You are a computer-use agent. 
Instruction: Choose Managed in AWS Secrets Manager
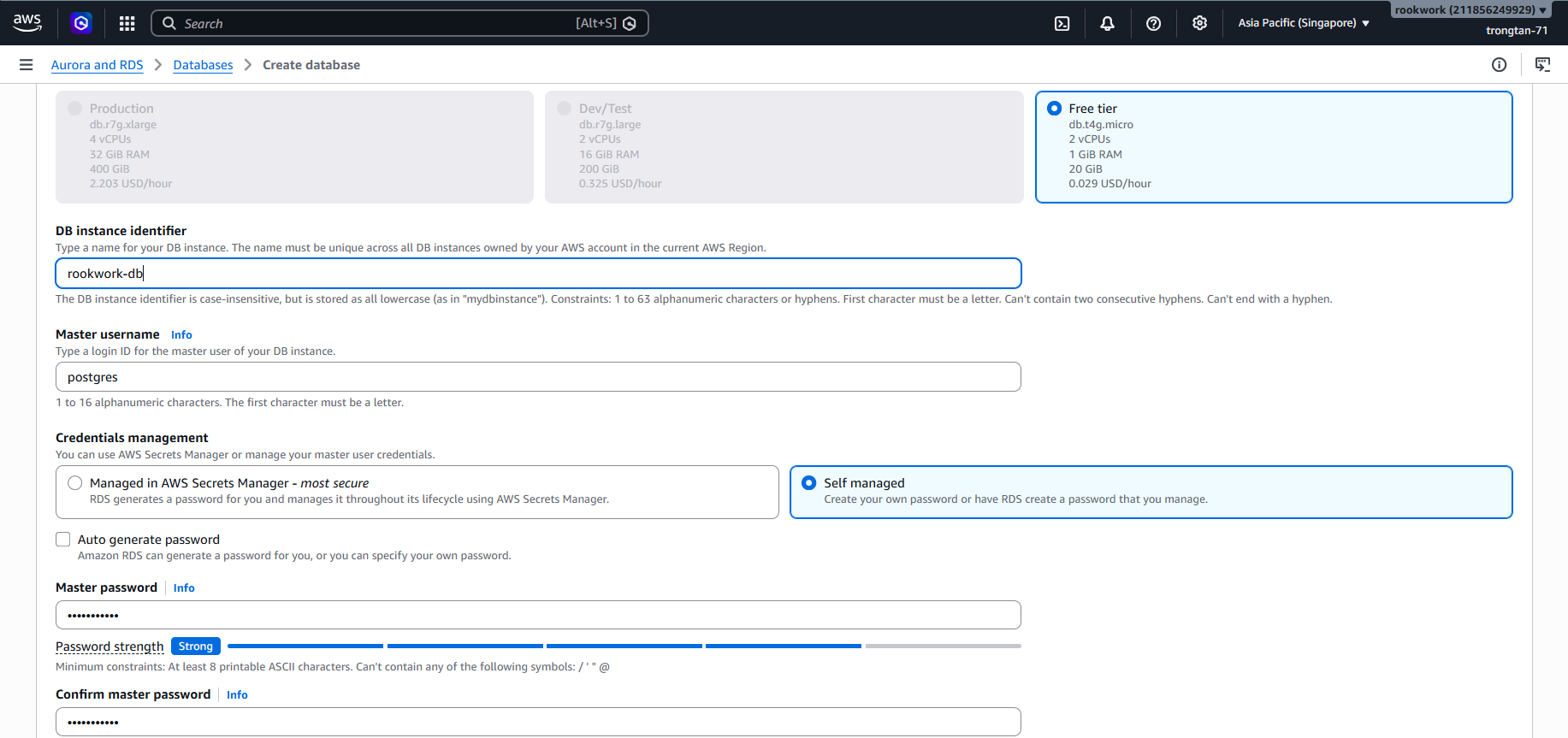point(75,483)
